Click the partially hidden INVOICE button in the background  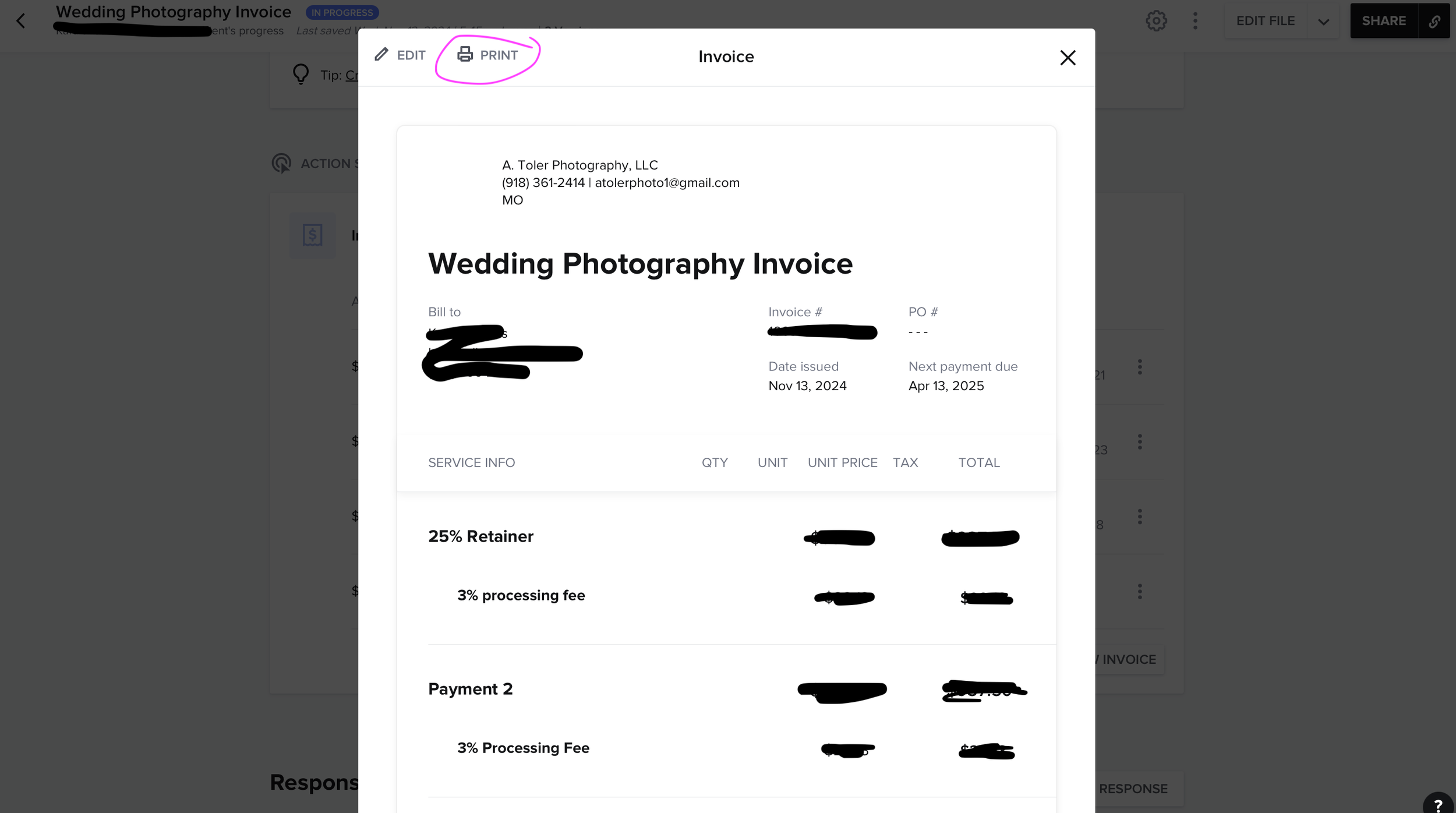1129,660
